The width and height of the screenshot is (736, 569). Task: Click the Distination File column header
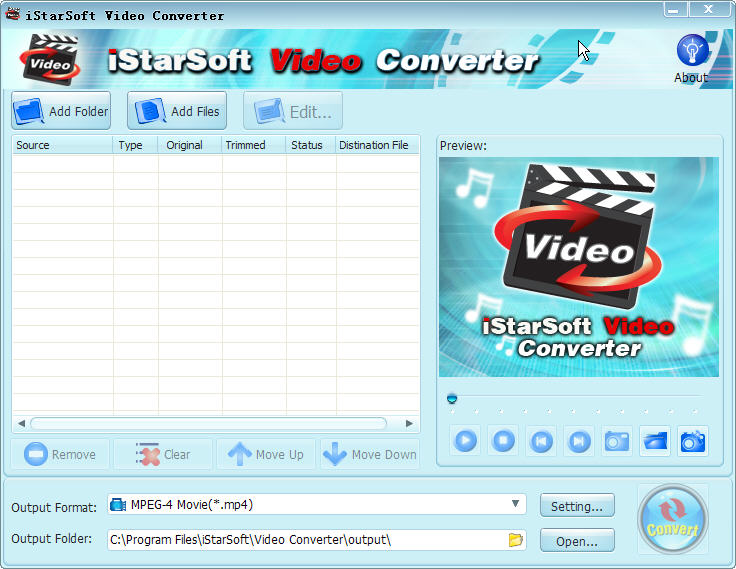[x=377, y=145]
